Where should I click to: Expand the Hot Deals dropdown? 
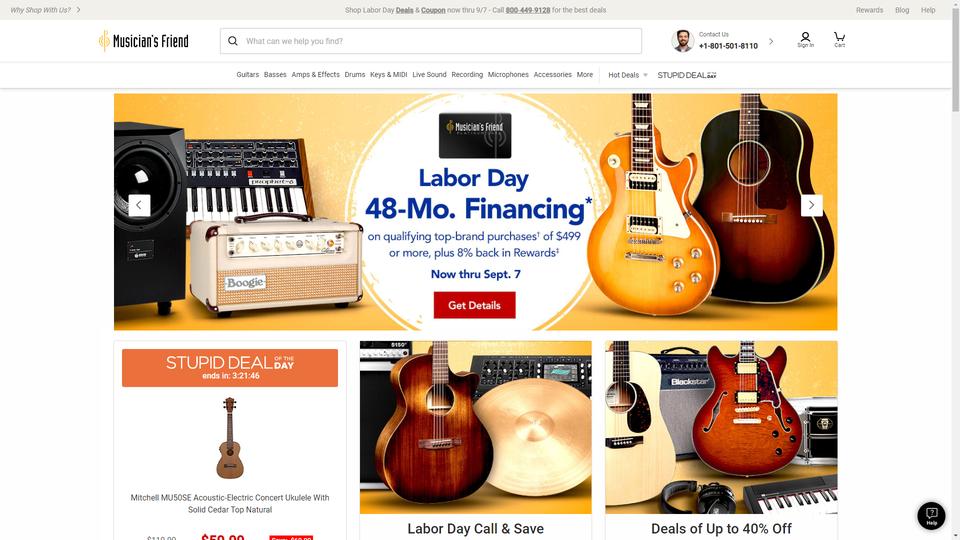[x=628, y=75]
